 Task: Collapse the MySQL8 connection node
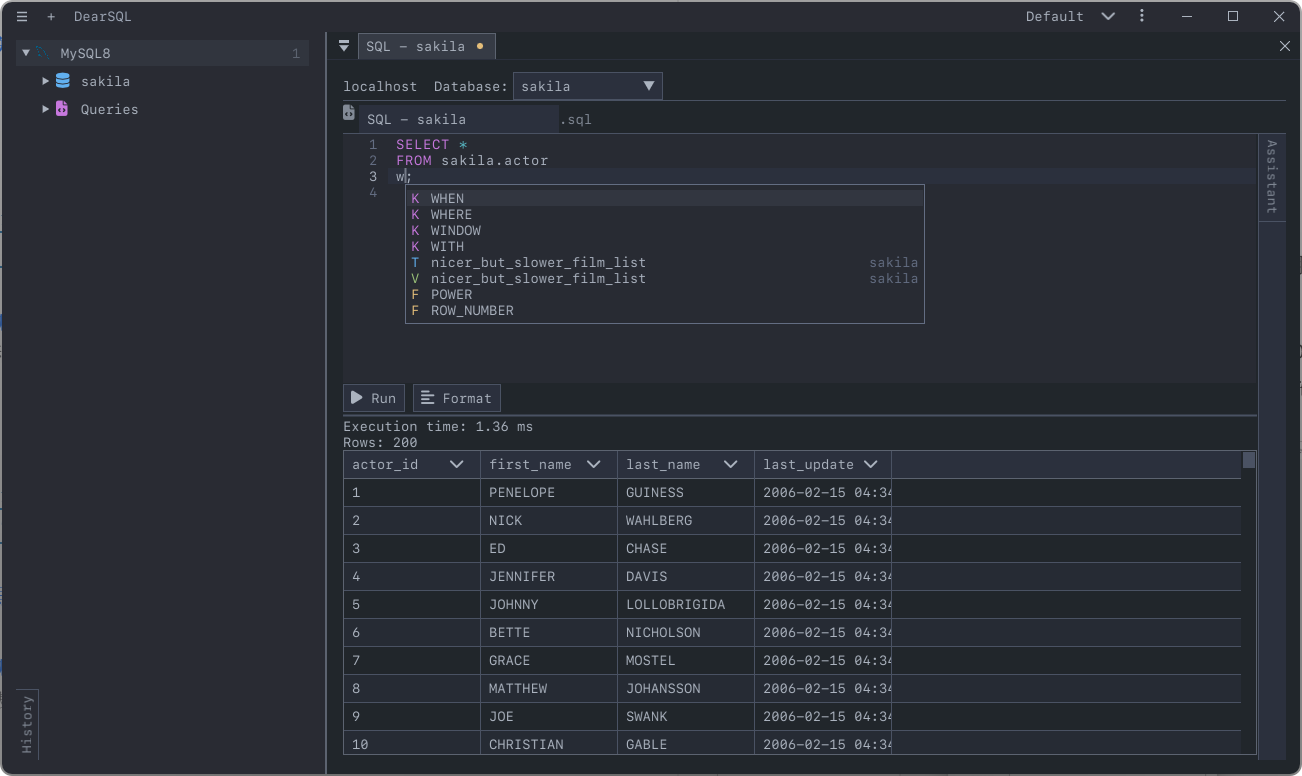(26, 53)
